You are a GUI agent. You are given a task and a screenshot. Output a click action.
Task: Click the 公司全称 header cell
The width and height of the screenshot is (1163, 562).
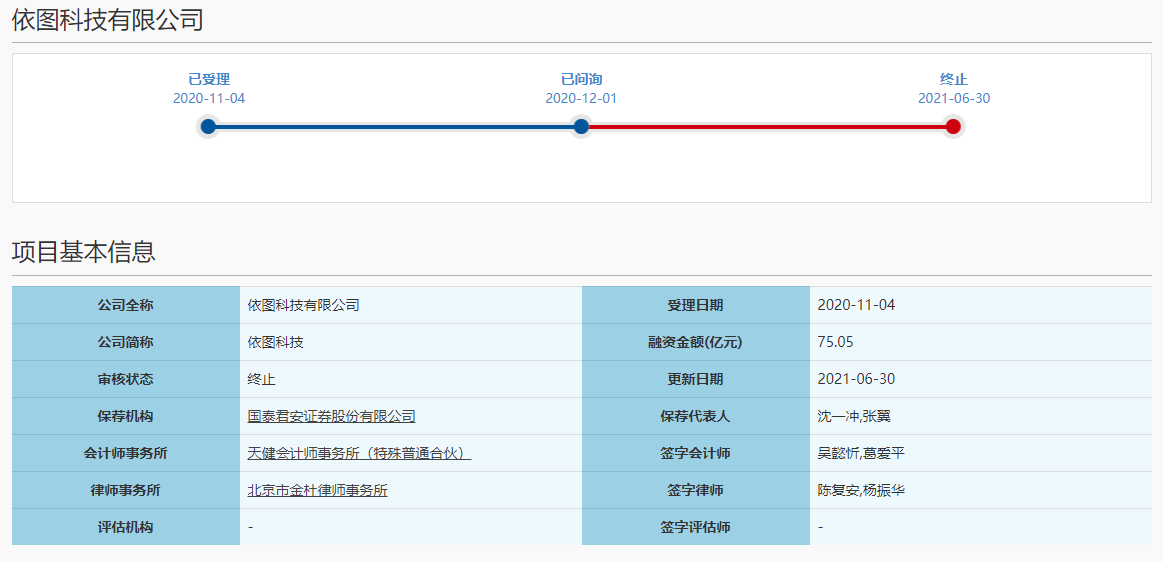(x=125, y=305)
